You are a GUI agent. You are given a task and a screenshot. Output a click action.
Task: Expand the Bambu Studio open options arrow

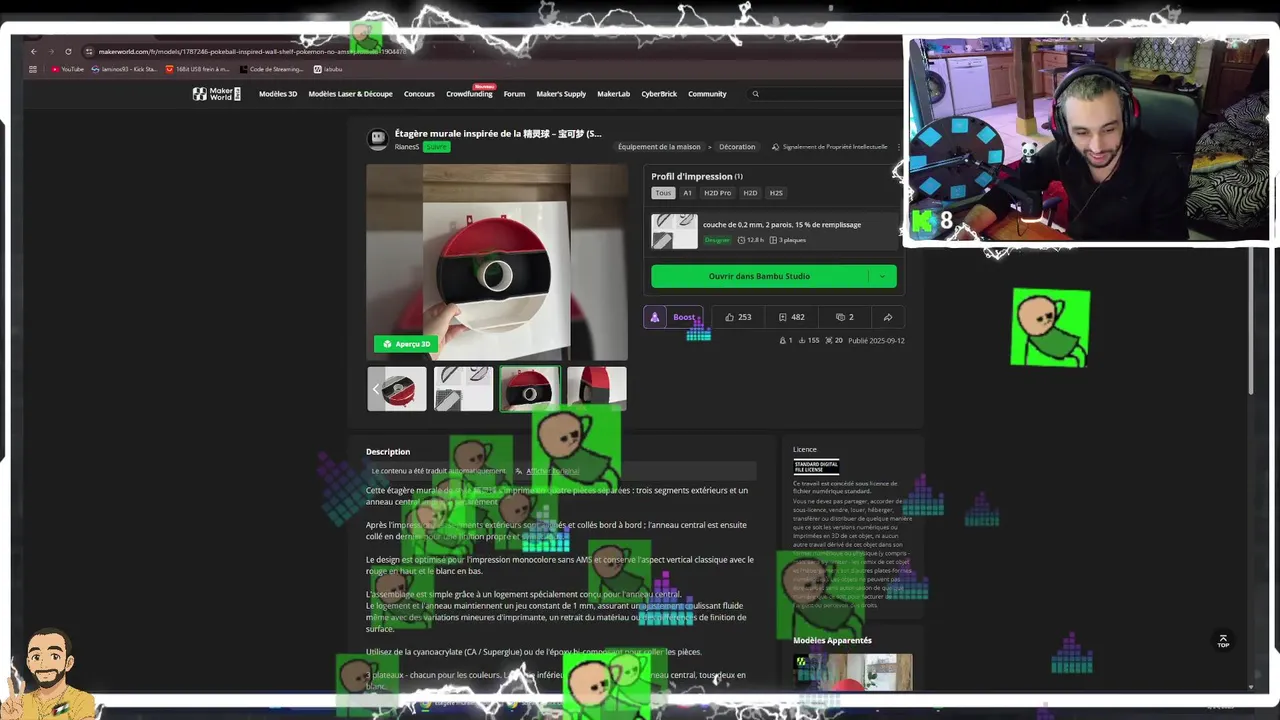tap(882, 276)
